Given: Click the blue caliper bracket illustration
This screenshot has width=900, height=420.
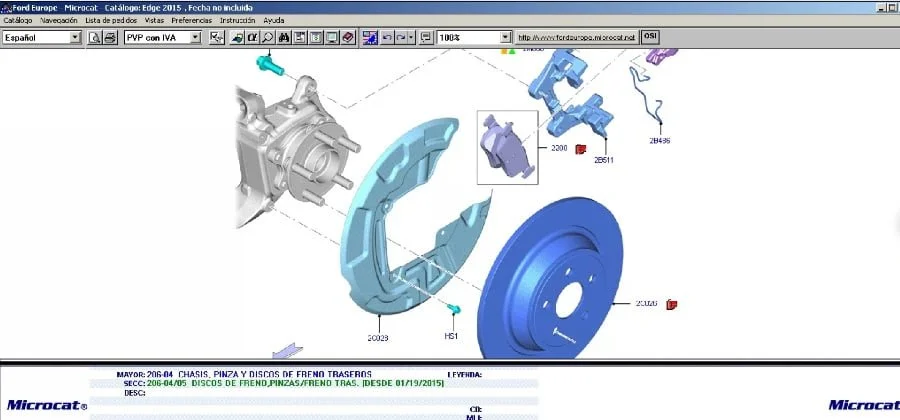Looking at the screenshot, I should [570, 92].
